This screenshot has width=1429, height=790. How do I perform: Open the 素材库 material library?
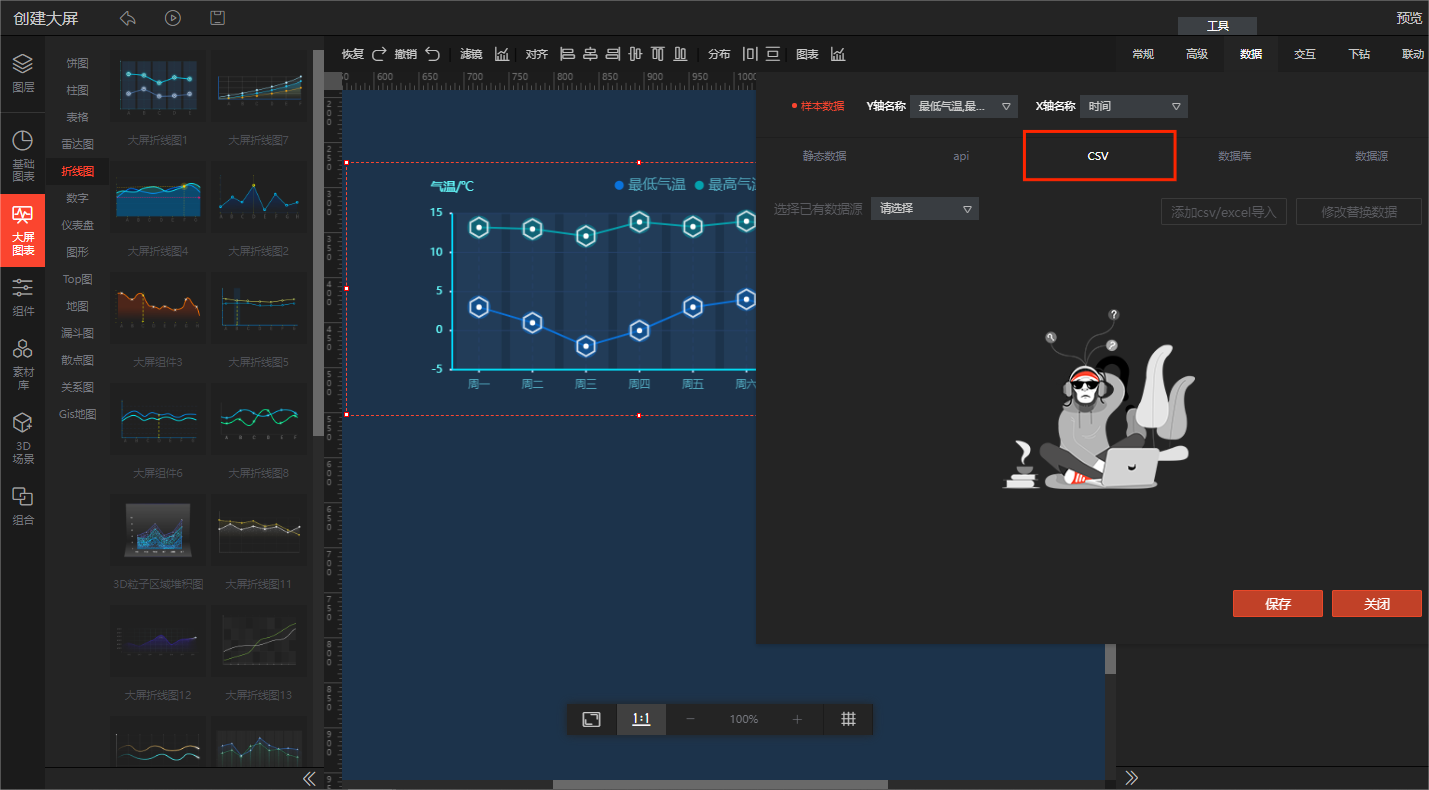coord(22,364)
